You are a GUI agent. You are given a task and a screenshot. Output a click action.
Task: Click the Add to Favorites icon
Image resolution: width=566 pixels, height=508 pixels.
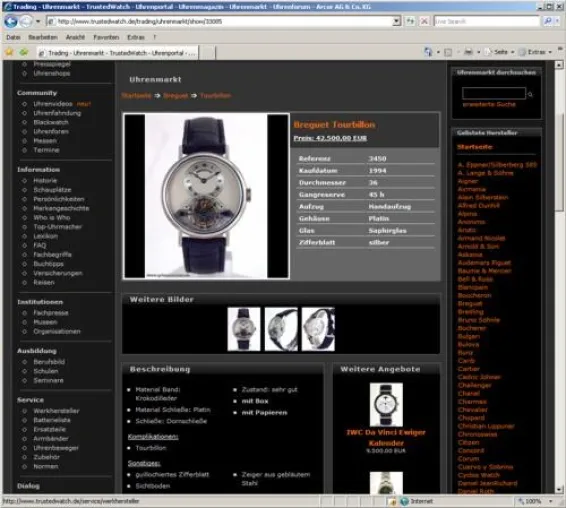point(24,53)
